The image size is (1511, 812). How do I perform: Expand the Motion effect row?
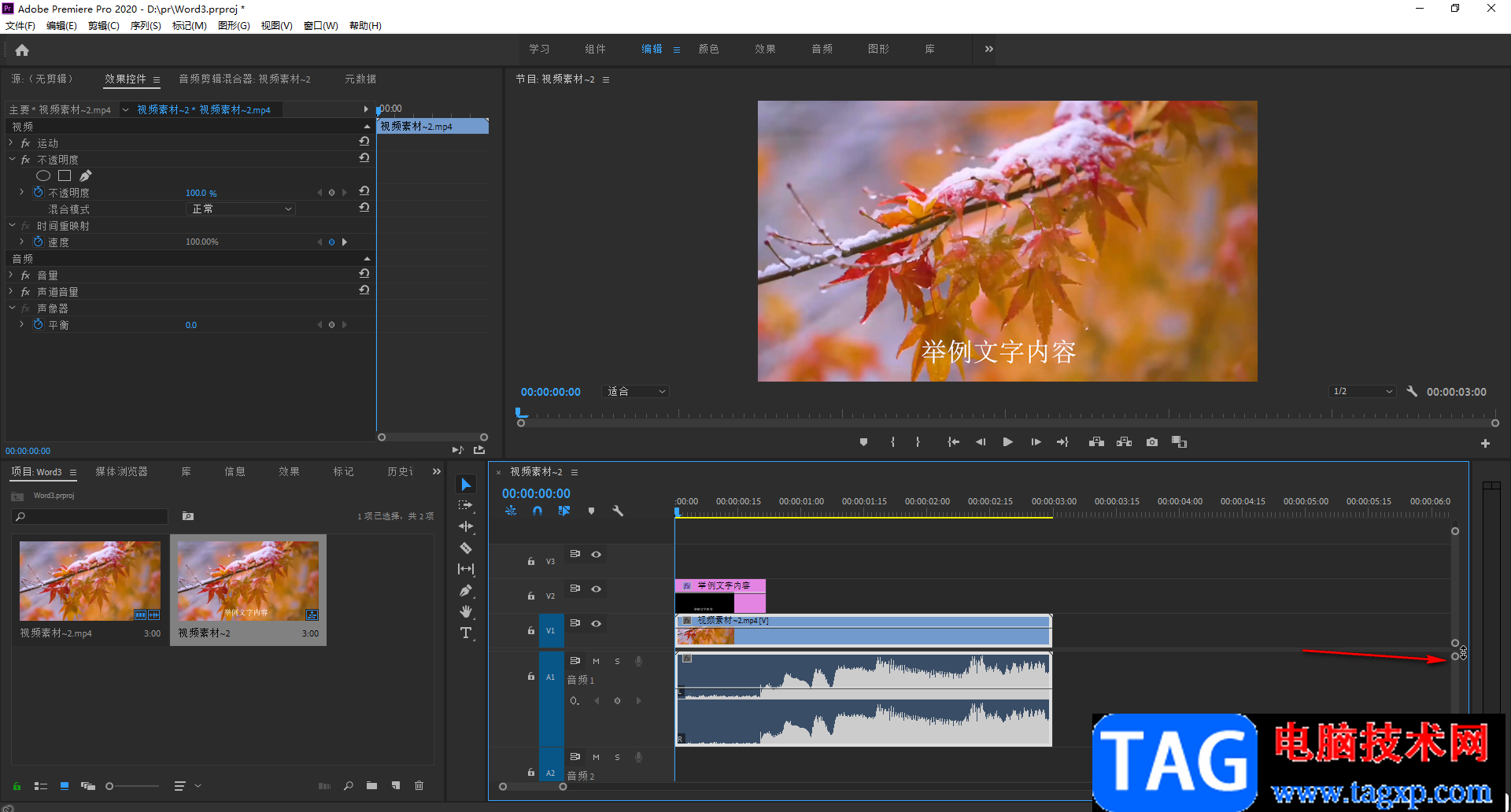click(11, 143)
